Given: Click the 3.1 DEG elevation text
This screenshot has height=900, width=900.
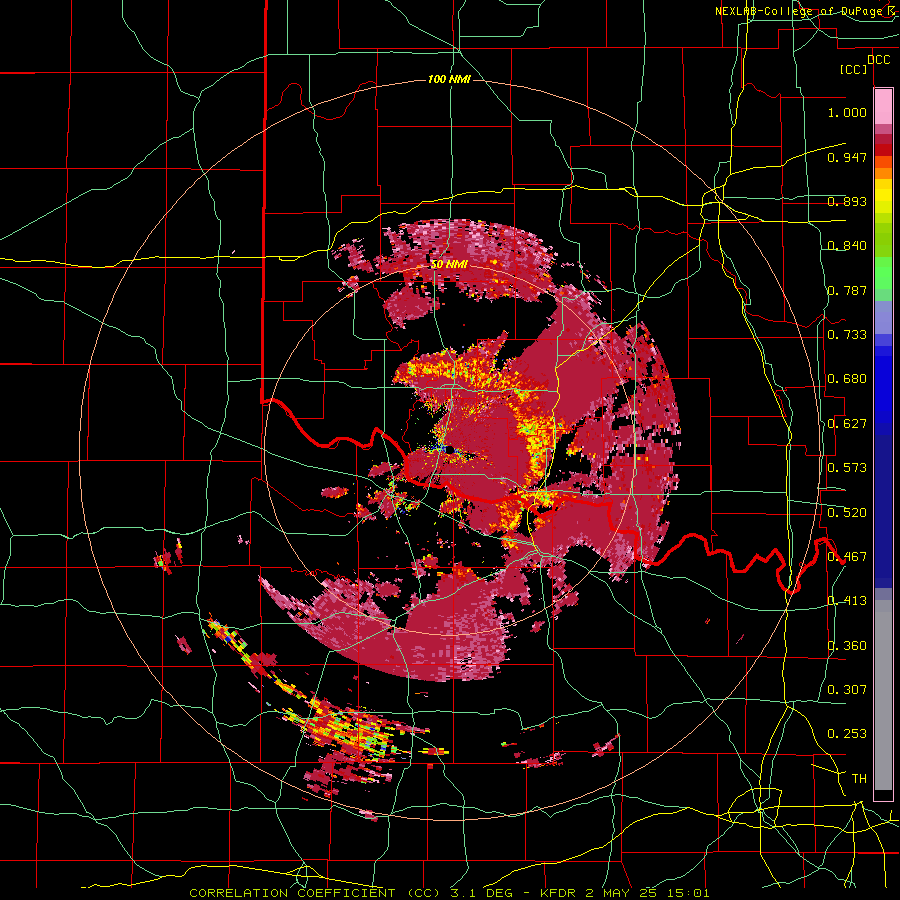Looking at the screenshot, I should point(482,893).
